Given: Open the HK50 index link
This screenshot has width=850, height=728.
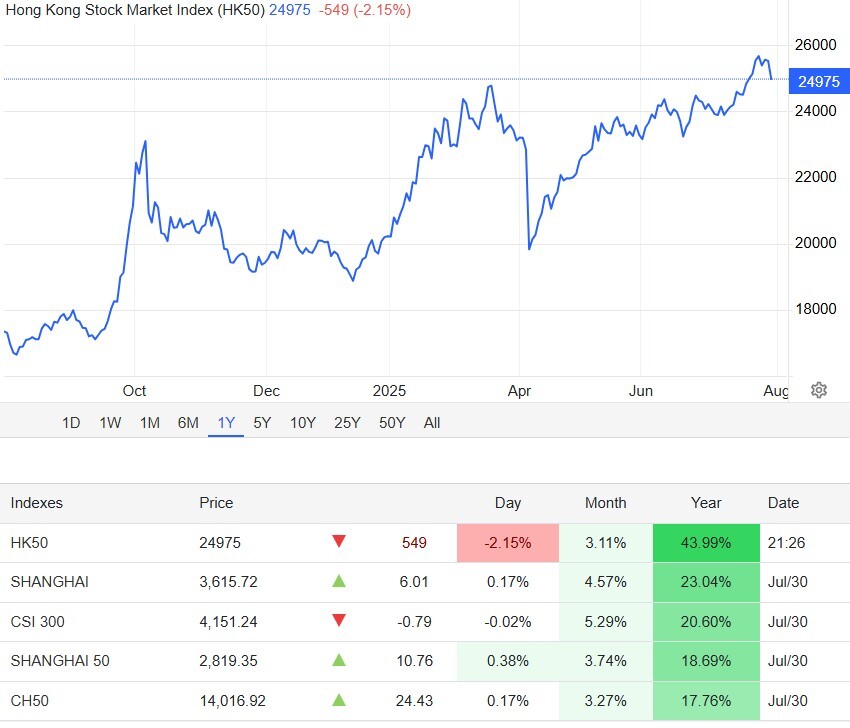Looking at the screenshot, I should tap(29, 543).
